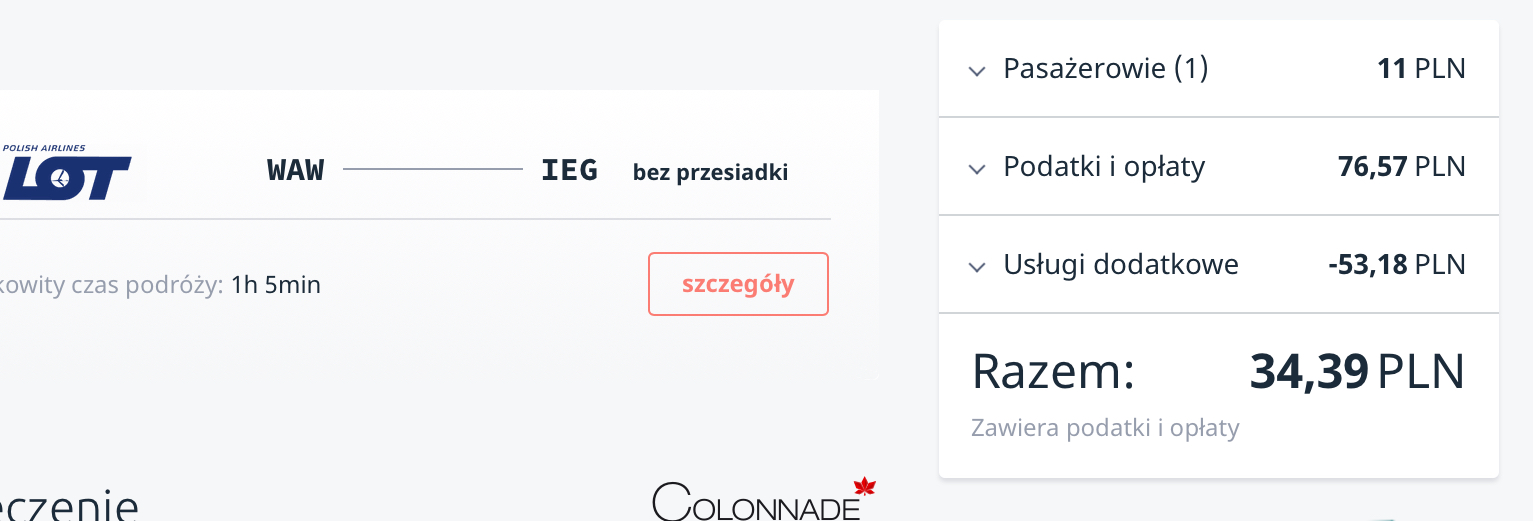
Task: Click the route line between WAW and IEG
Action: (433, 170)
